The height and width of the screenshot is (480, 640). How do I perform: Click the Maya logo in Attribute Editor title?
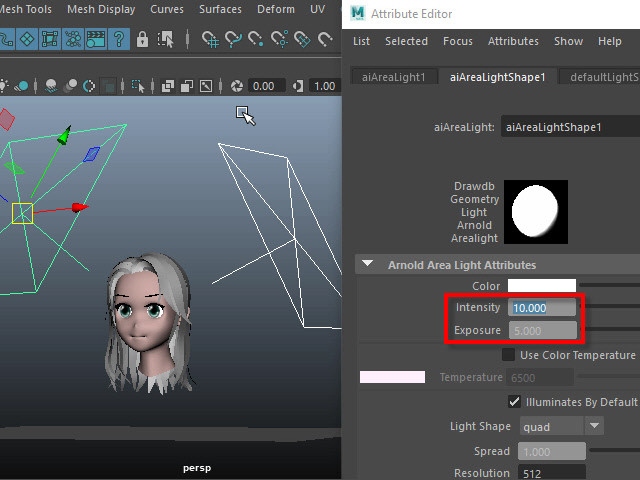click(357, 14)
